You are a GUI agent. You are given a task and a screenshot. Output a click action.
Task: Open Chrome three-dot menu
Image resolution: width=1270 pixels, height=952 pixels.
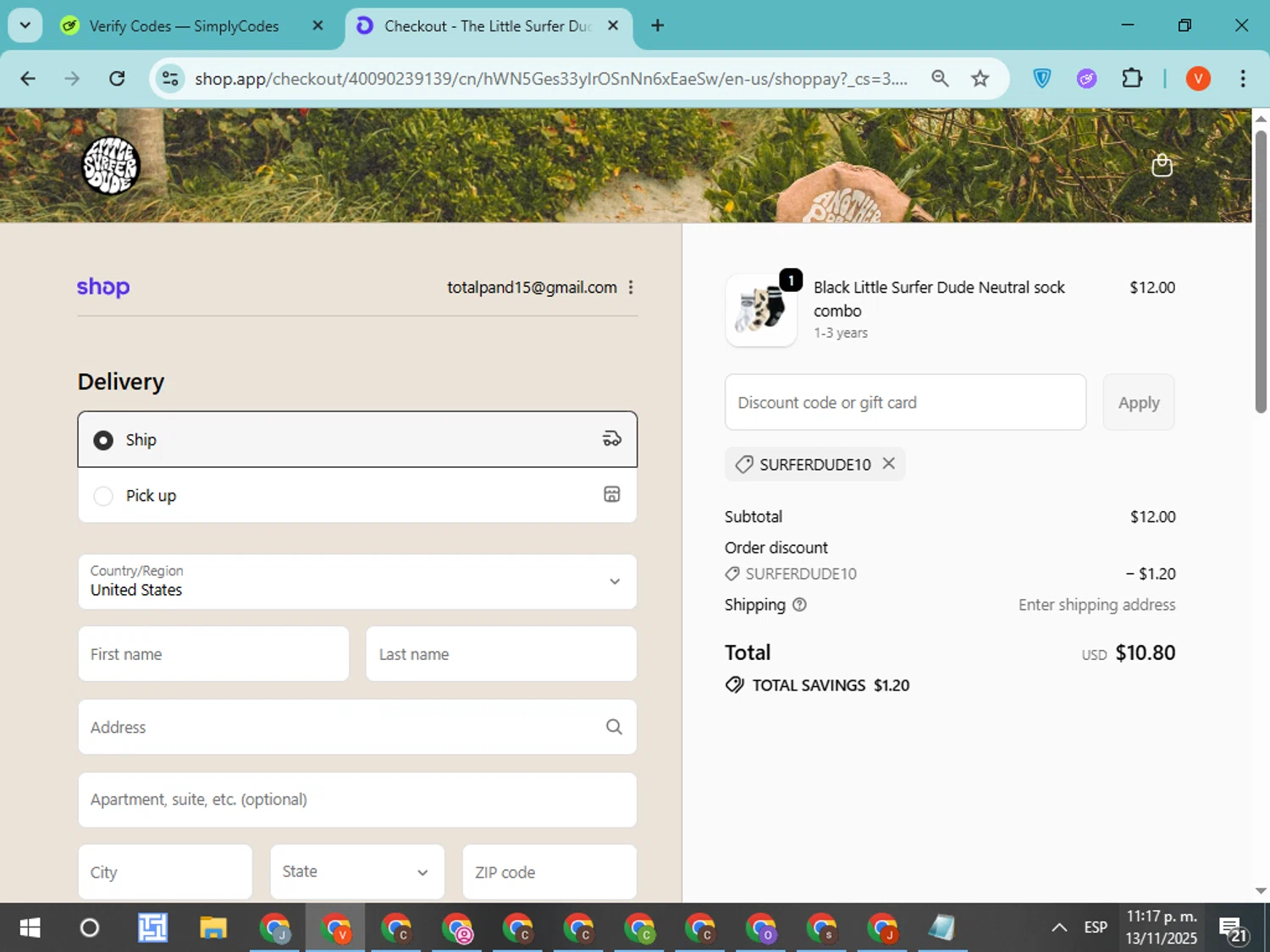click(x=1243, y=79)
